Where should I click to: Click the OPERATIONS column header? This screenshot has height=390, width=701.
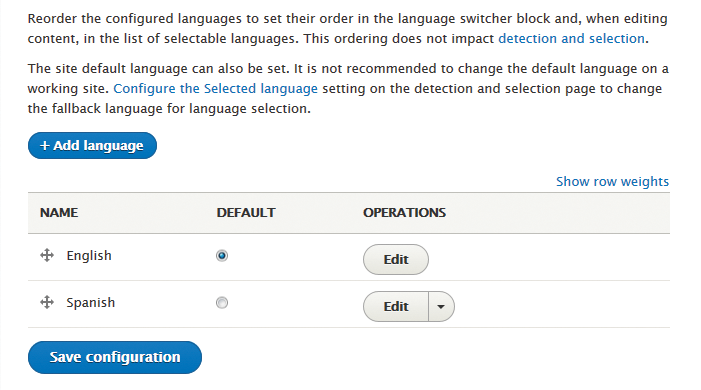coord(404,212)
